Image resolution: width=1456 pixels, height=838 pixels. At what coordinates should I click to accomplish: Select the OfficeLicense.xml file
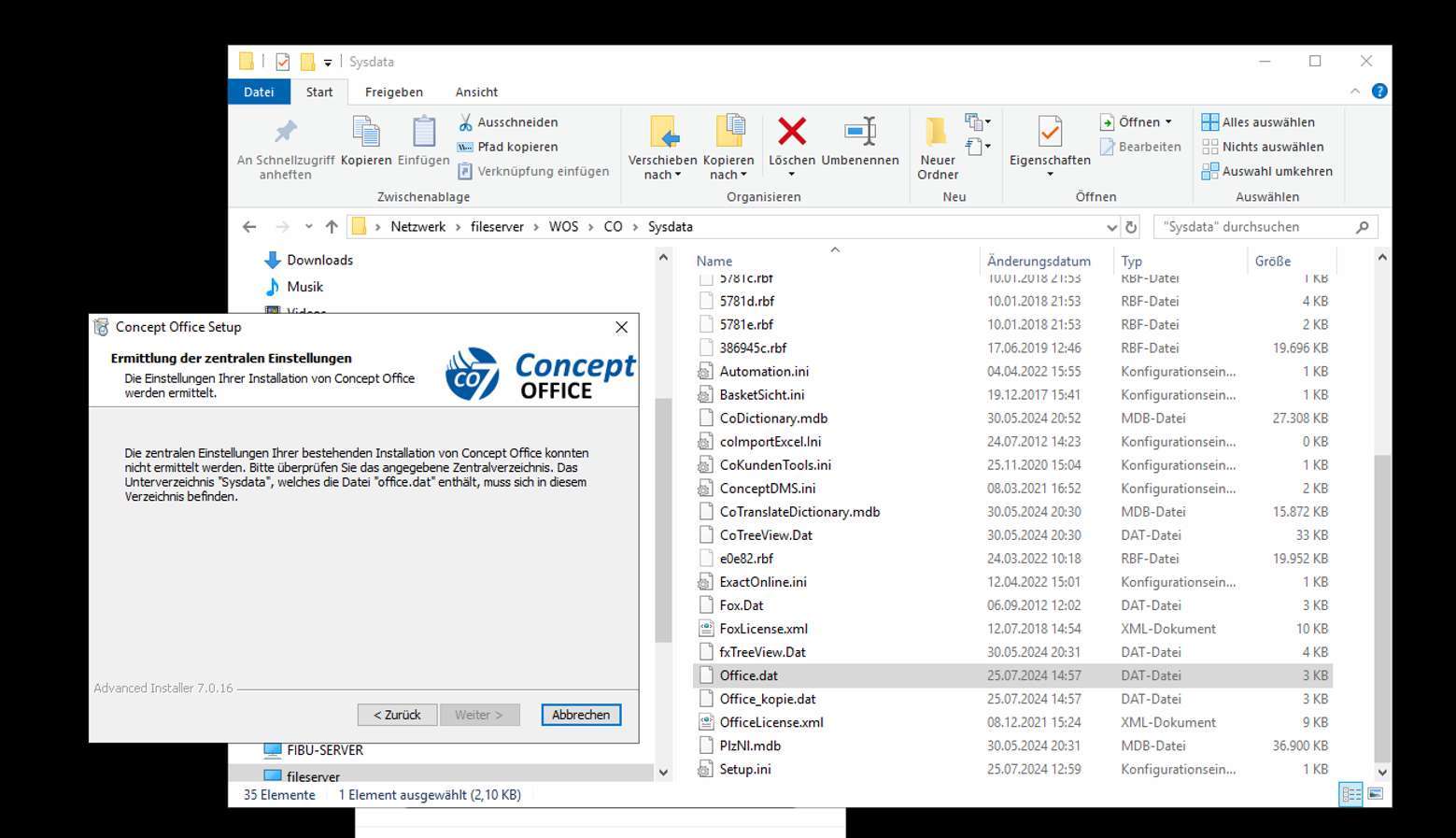[x=771, y=722]
